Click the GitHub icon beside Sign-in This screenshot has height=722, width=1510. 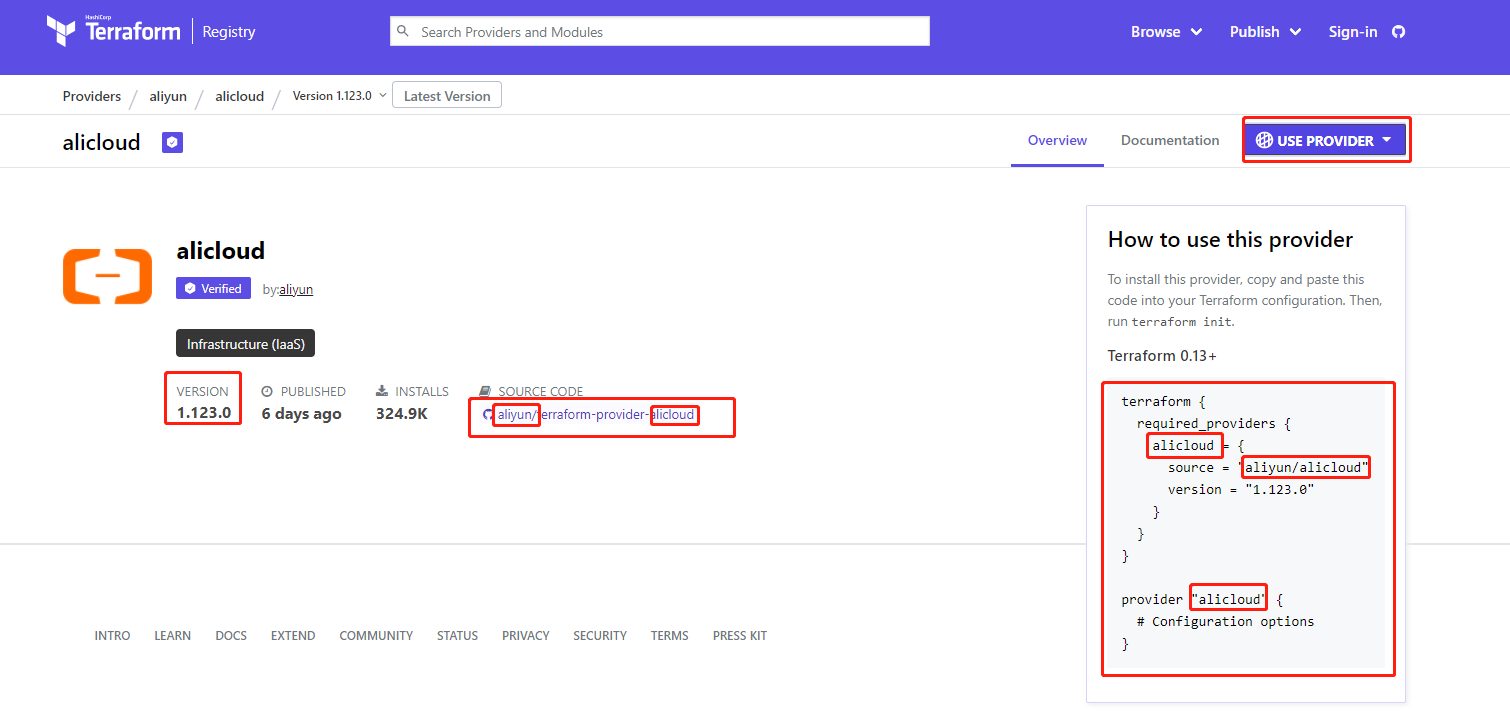(x=1398, y=32)
